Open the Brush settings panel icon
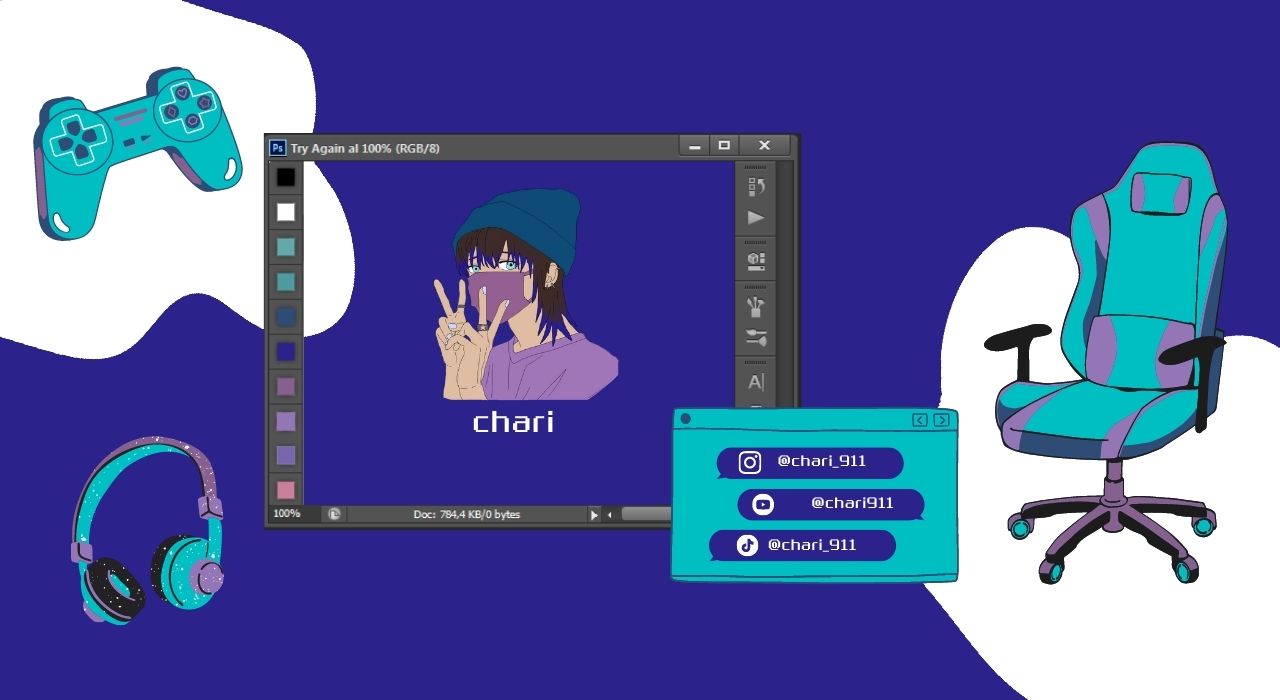Viewport: 1280px width, 700px height. pos(756,338)
